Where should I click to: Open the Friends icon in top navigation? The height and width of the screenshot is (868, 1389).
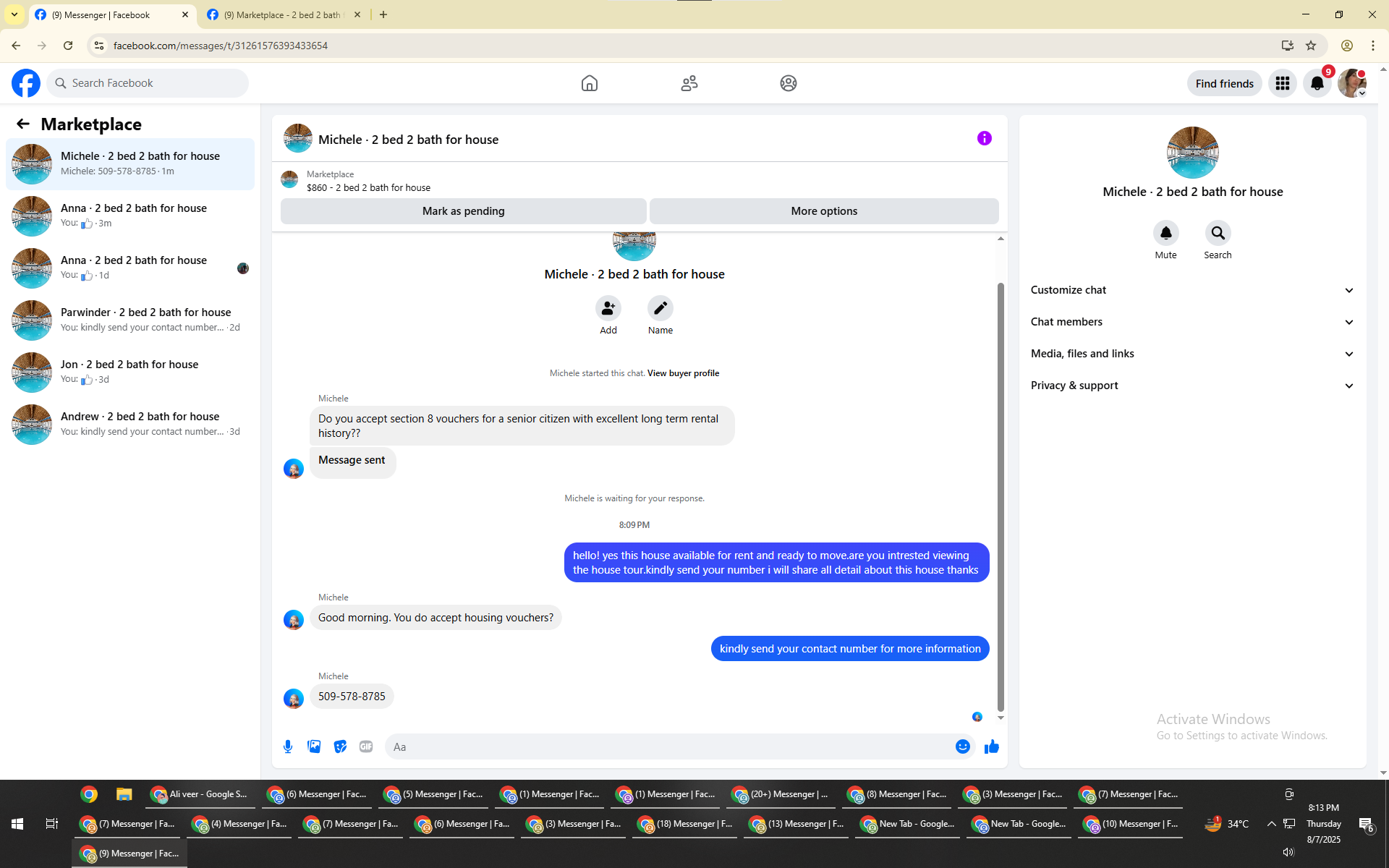pyautogui.click(x=689, y=83)
